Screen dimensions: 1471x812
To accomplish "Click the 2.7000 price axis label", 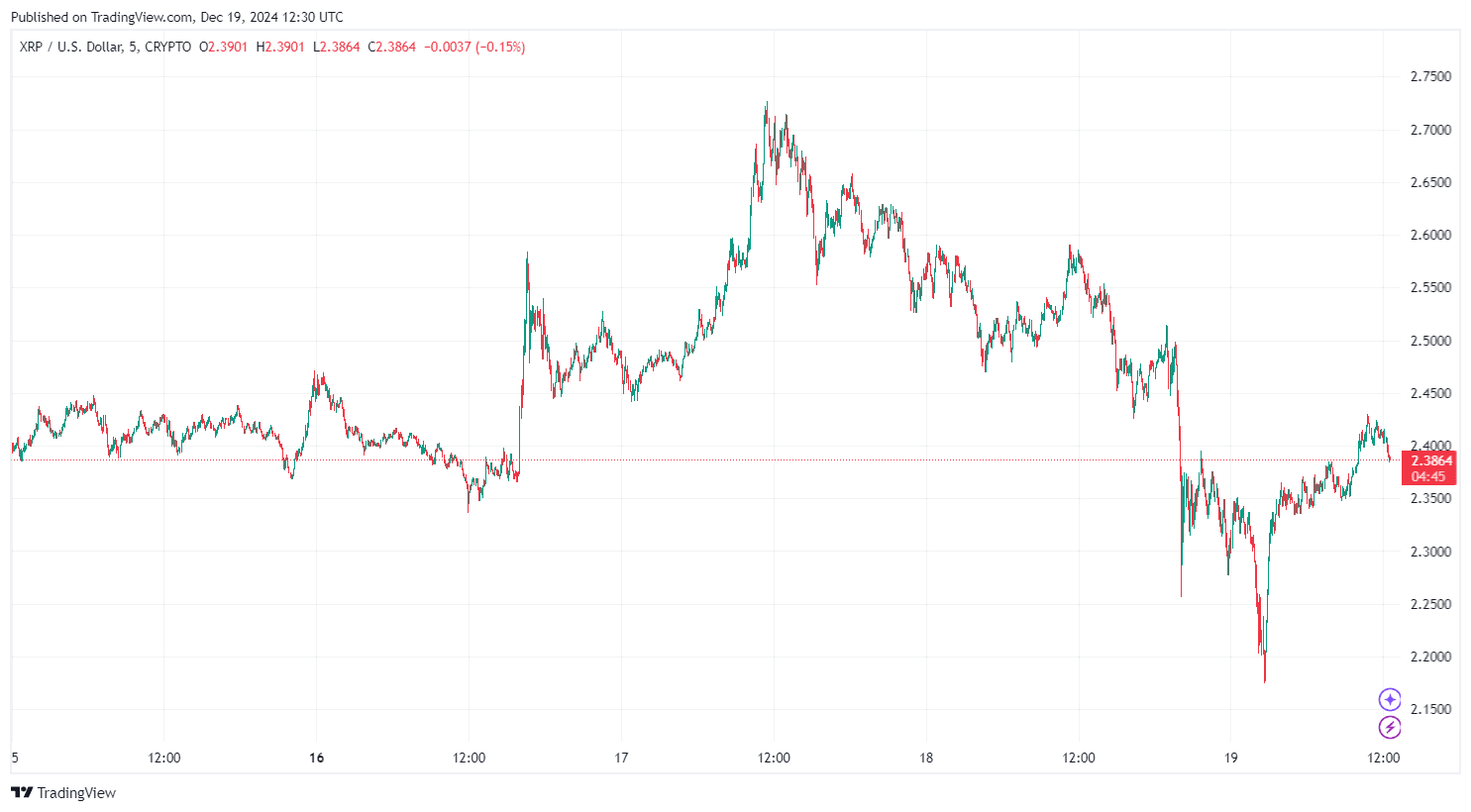I will [1430, 130].
